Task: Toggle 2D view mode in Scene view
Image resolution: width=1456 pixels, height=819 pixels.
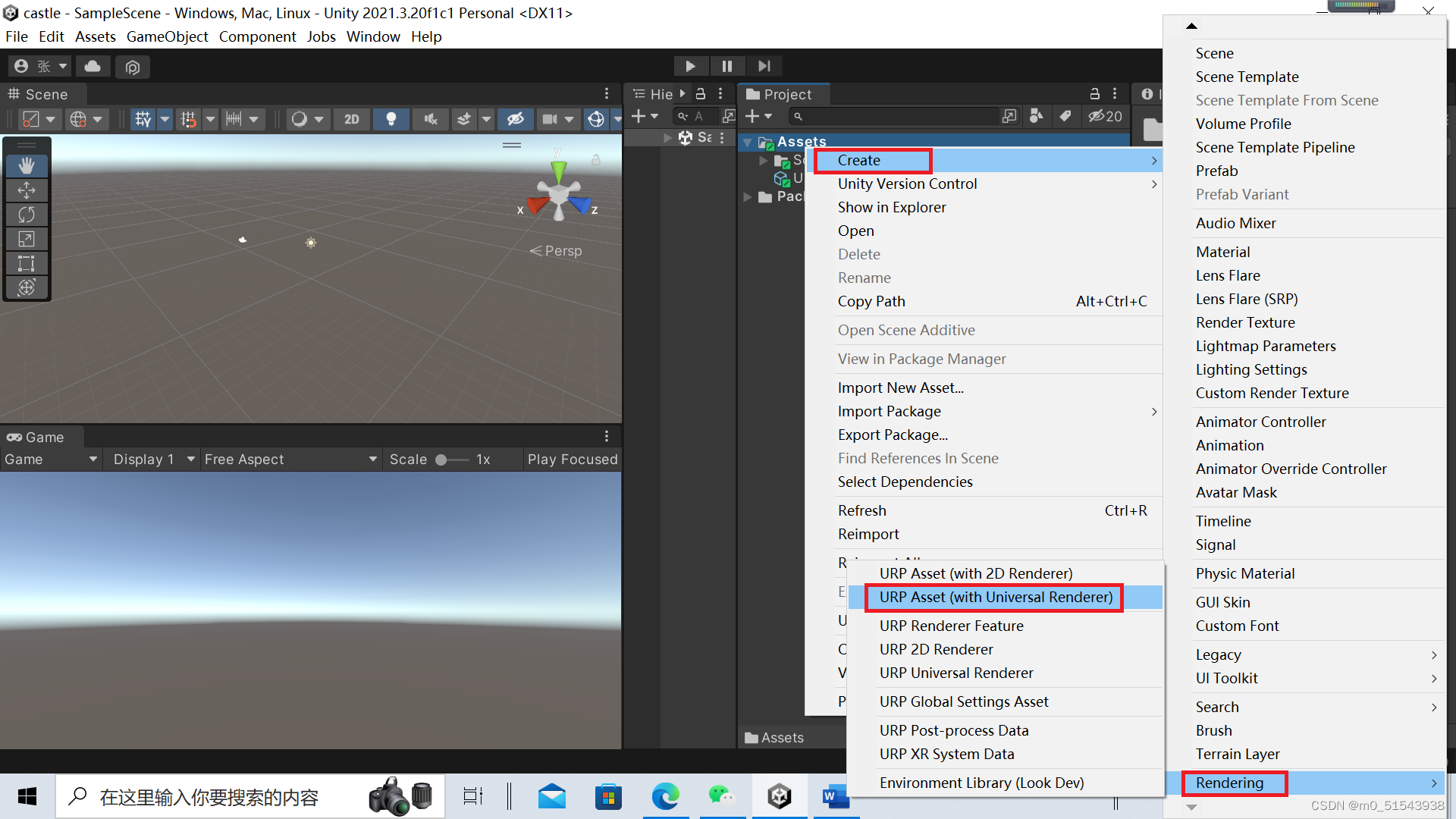Action: pyautogui.click(x=351, y=119)
